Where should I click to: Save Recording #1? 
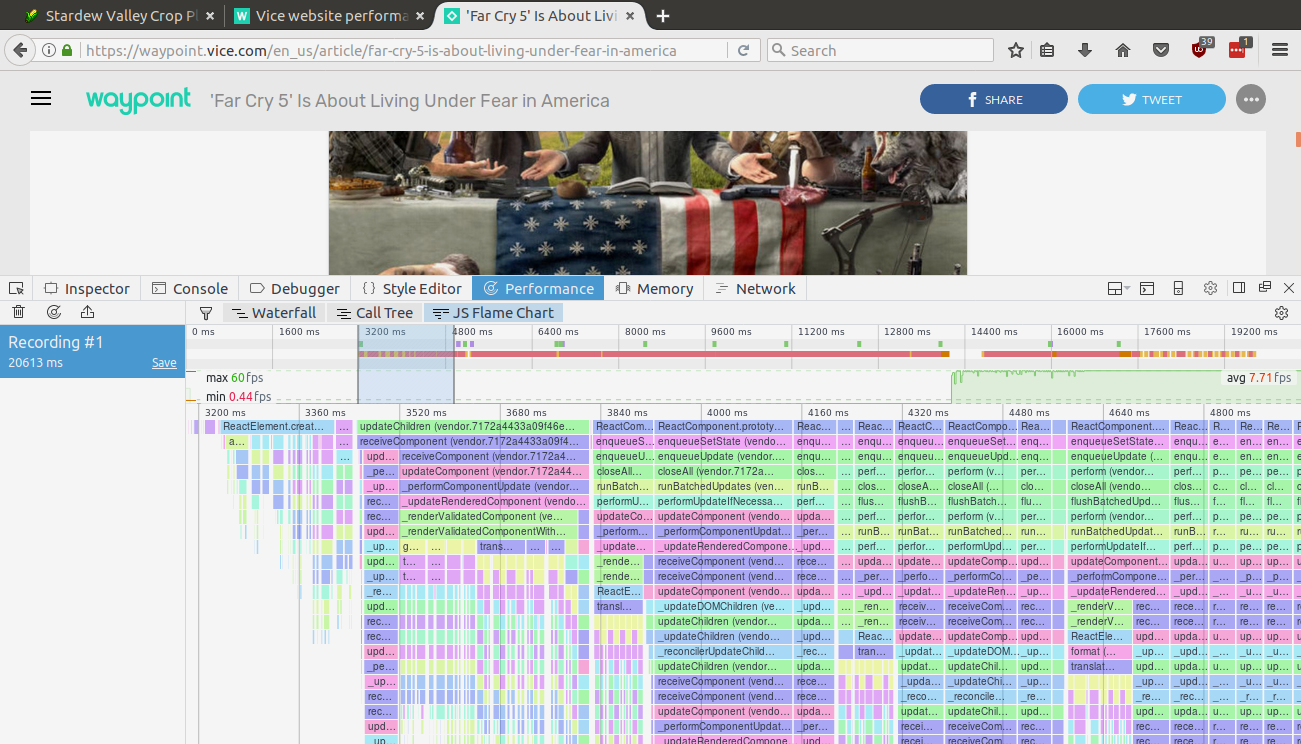[164, 363]
